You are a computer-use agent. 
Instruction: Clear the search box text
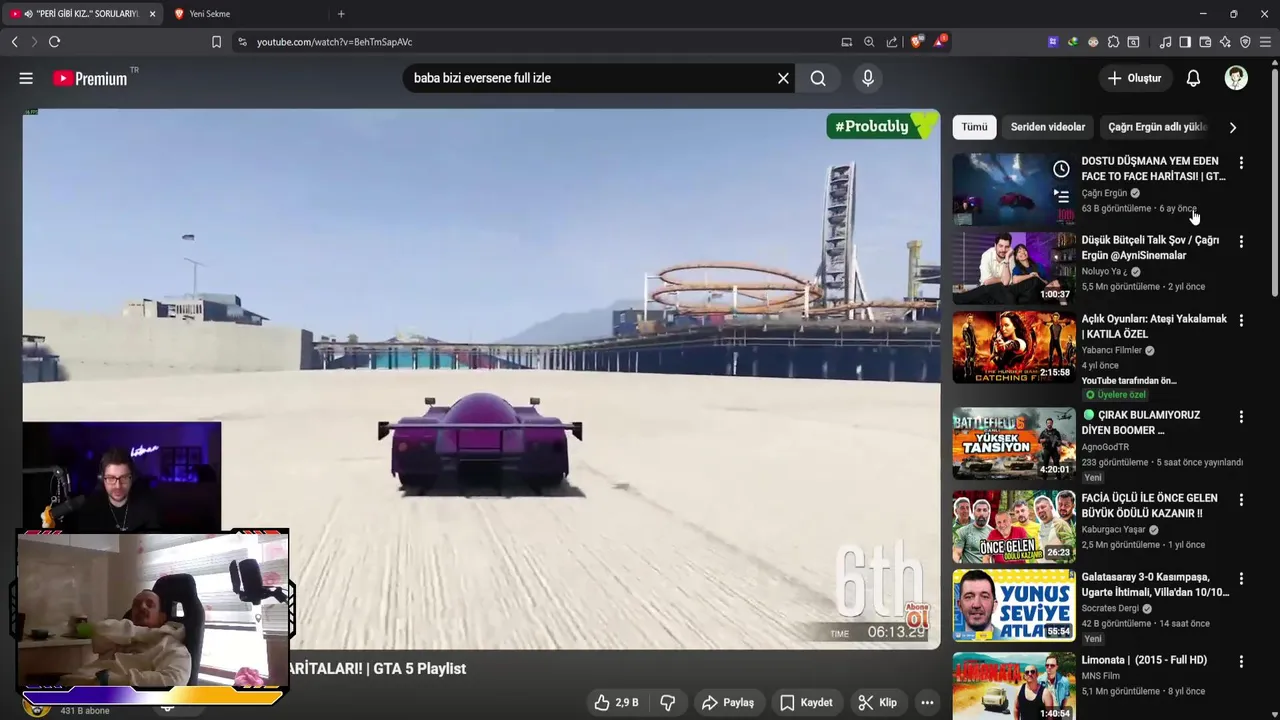(x=783, y=78)
